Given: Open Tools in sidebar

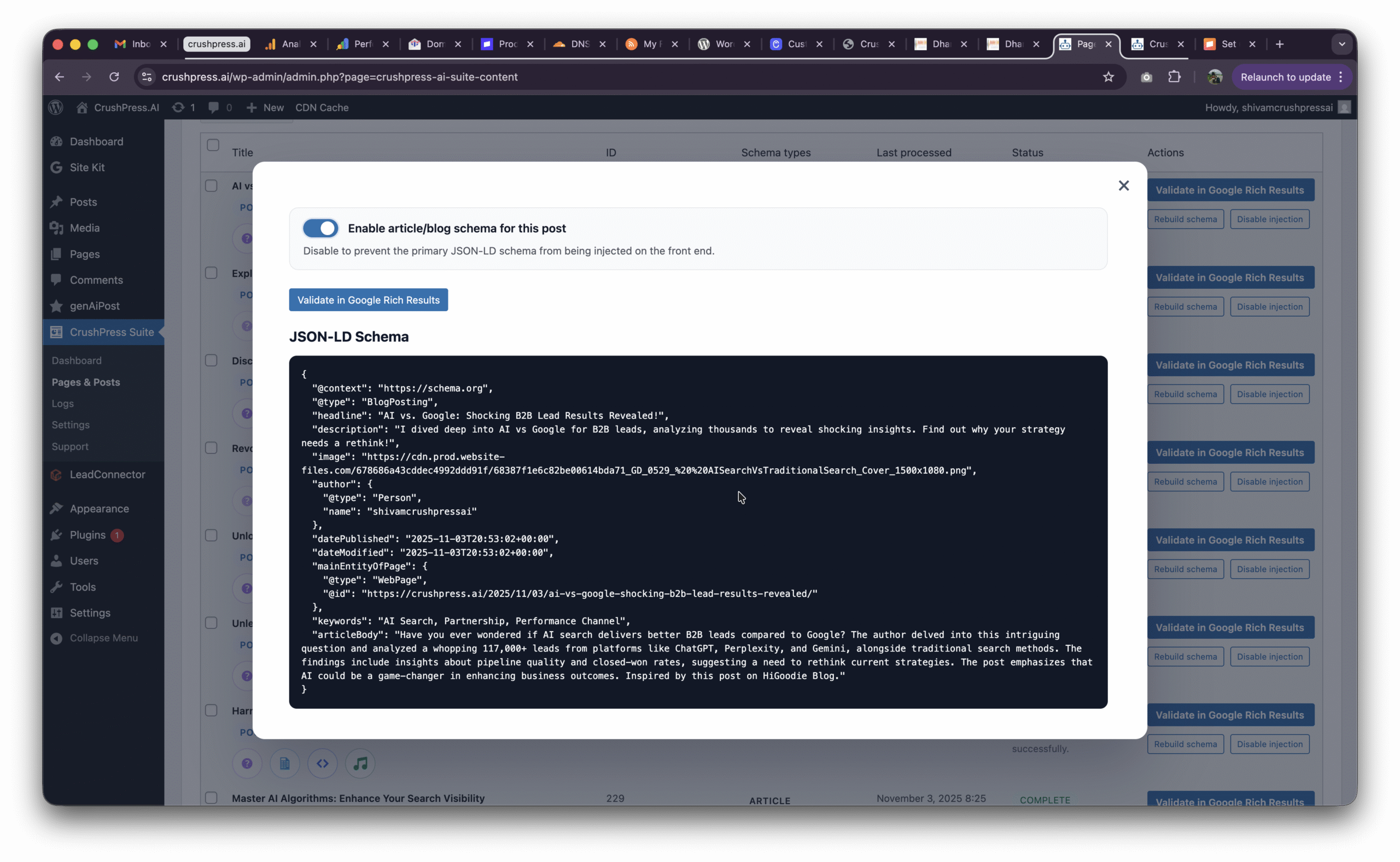Looking at the screenshot, I should pyautogui.click(x=83, y=587).
